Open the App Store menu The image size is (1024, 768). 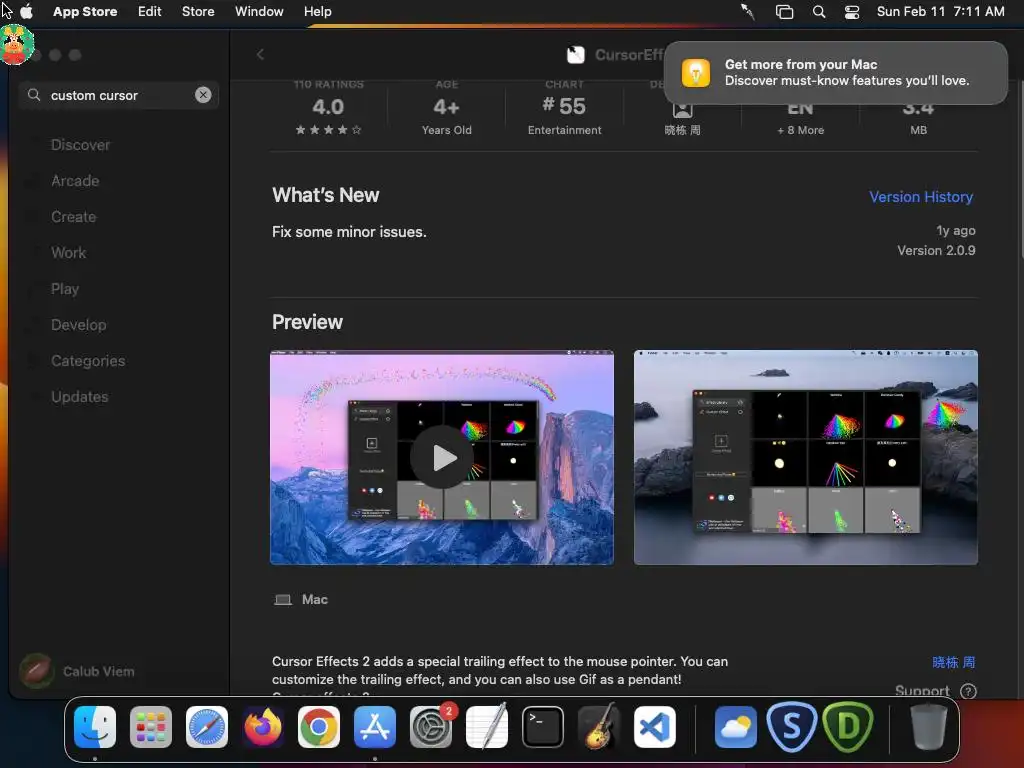point(85,11)
